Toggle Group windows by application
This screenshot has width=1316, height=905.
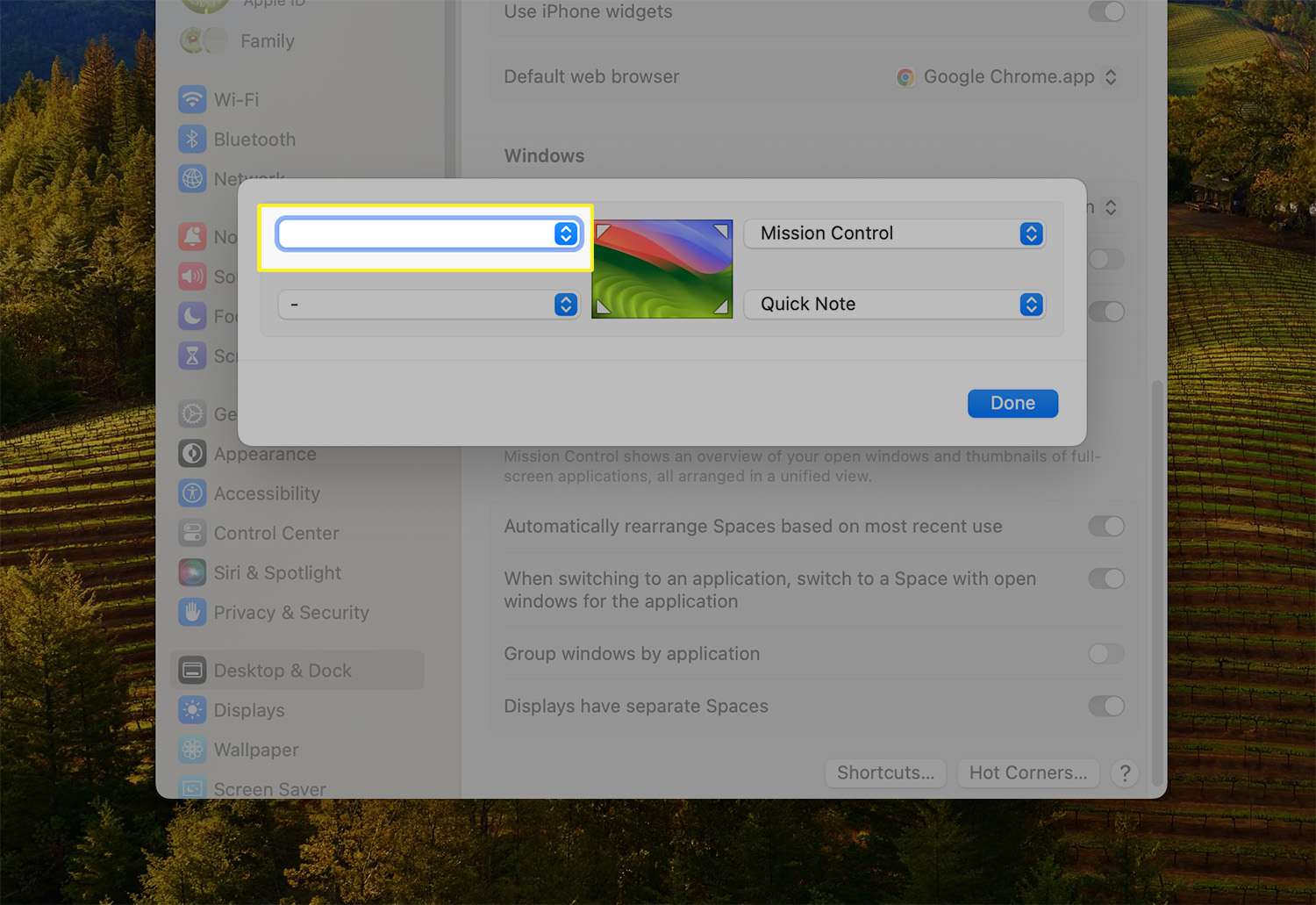[x=1105, y=653]
